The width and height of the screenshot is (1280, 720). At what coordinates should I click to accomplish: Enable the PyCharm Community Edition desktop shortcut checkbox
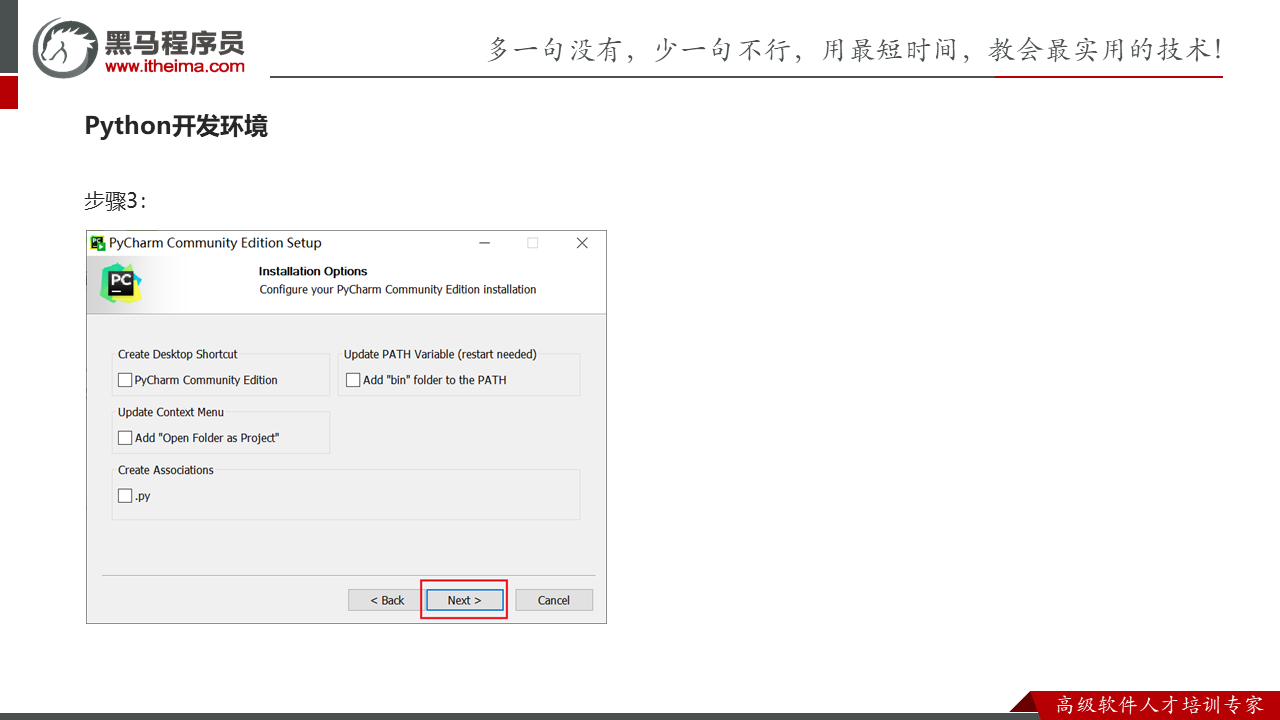[x=126, y=380]
